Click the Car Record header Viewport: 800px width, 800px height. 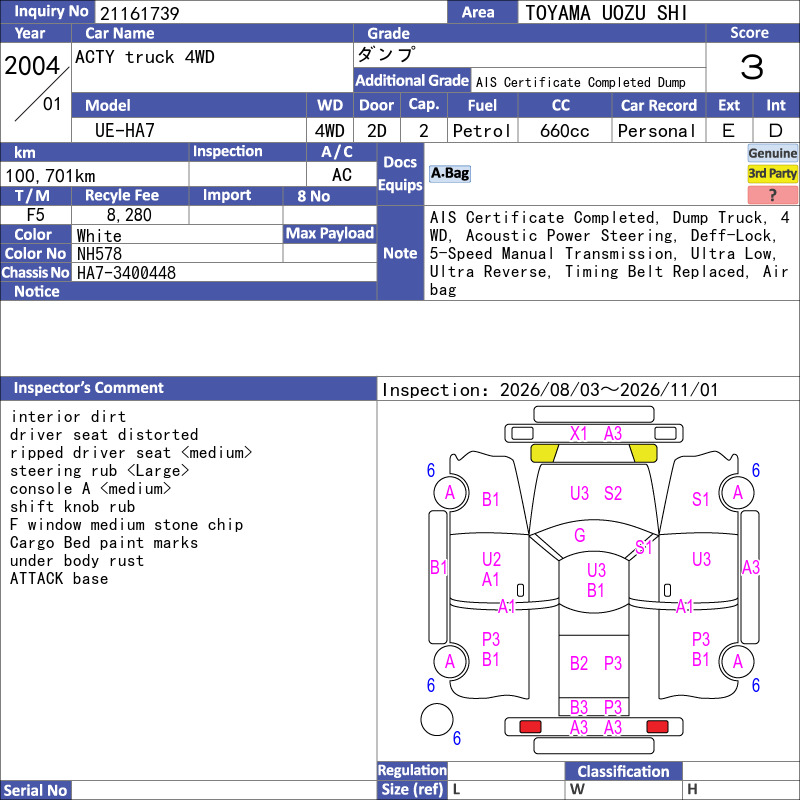[x=659, y=105]
